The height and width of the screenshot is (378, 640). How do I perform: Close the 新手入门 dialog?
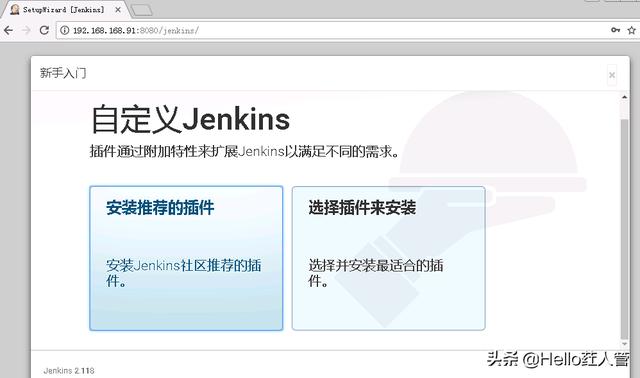tap(612, 75)
